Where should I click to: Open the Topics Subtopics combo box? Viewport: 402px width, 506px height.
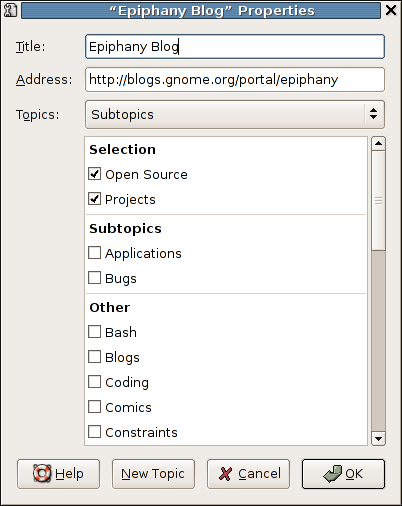coord(235,114)
